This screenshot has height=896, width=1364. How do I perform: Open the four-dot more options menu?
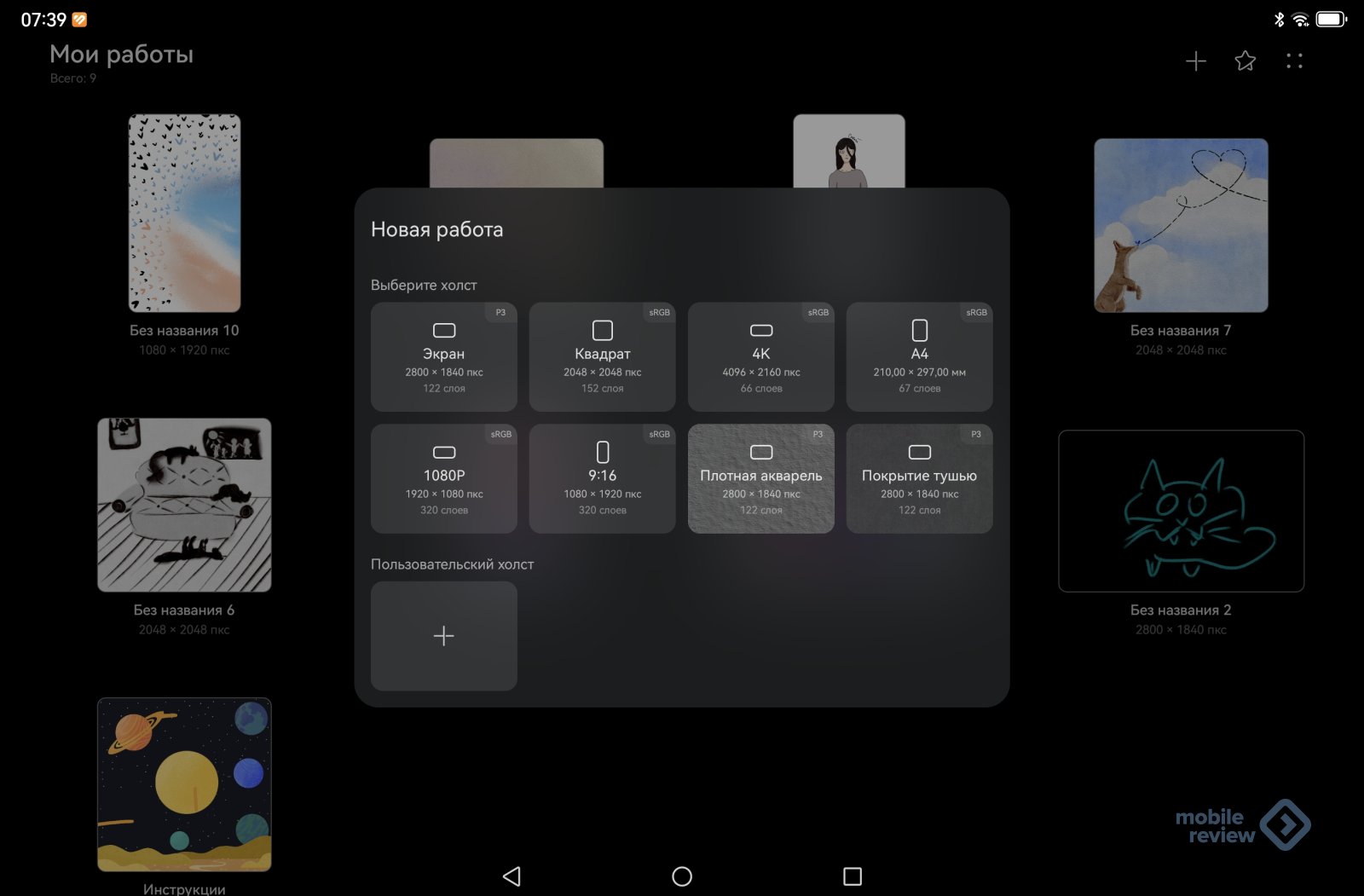(1294, 61)
